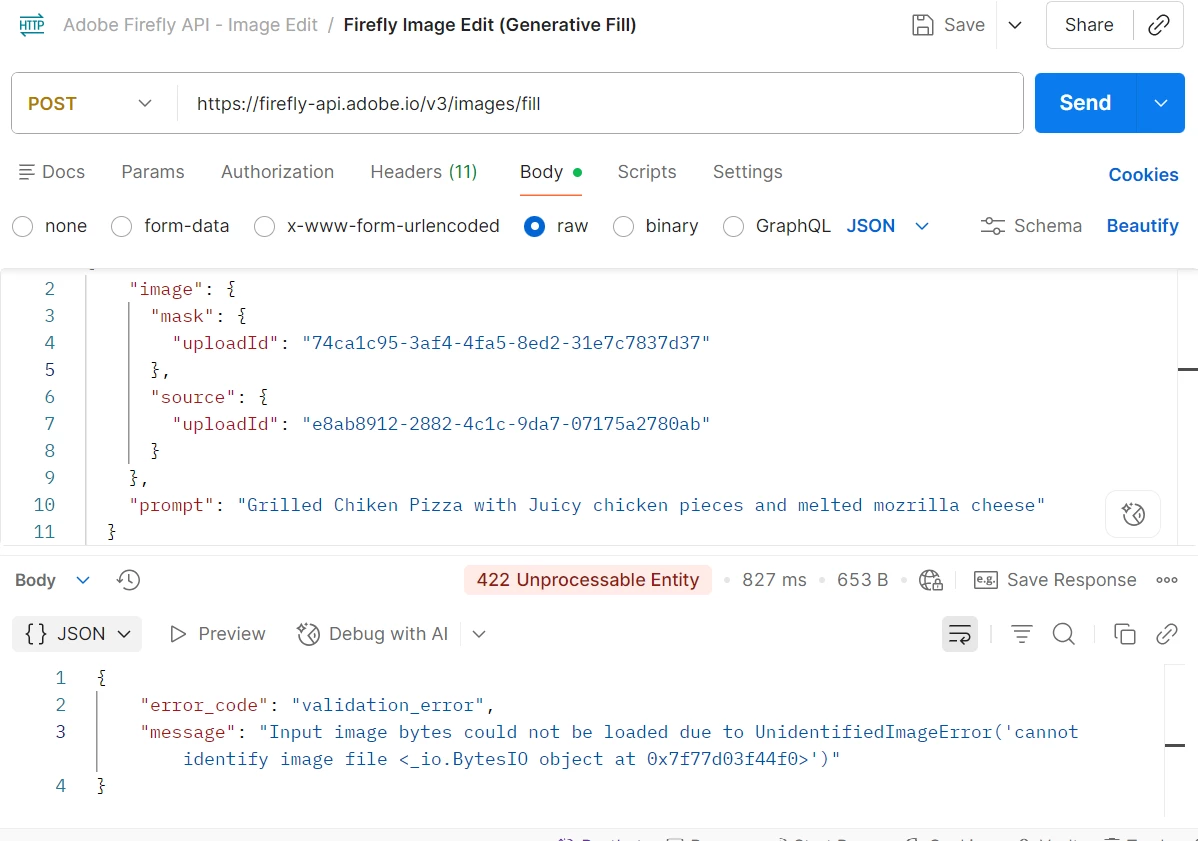The image size is (1198, 841).
Task: Click the network globe lock icon
Action: tap(931, 580)
